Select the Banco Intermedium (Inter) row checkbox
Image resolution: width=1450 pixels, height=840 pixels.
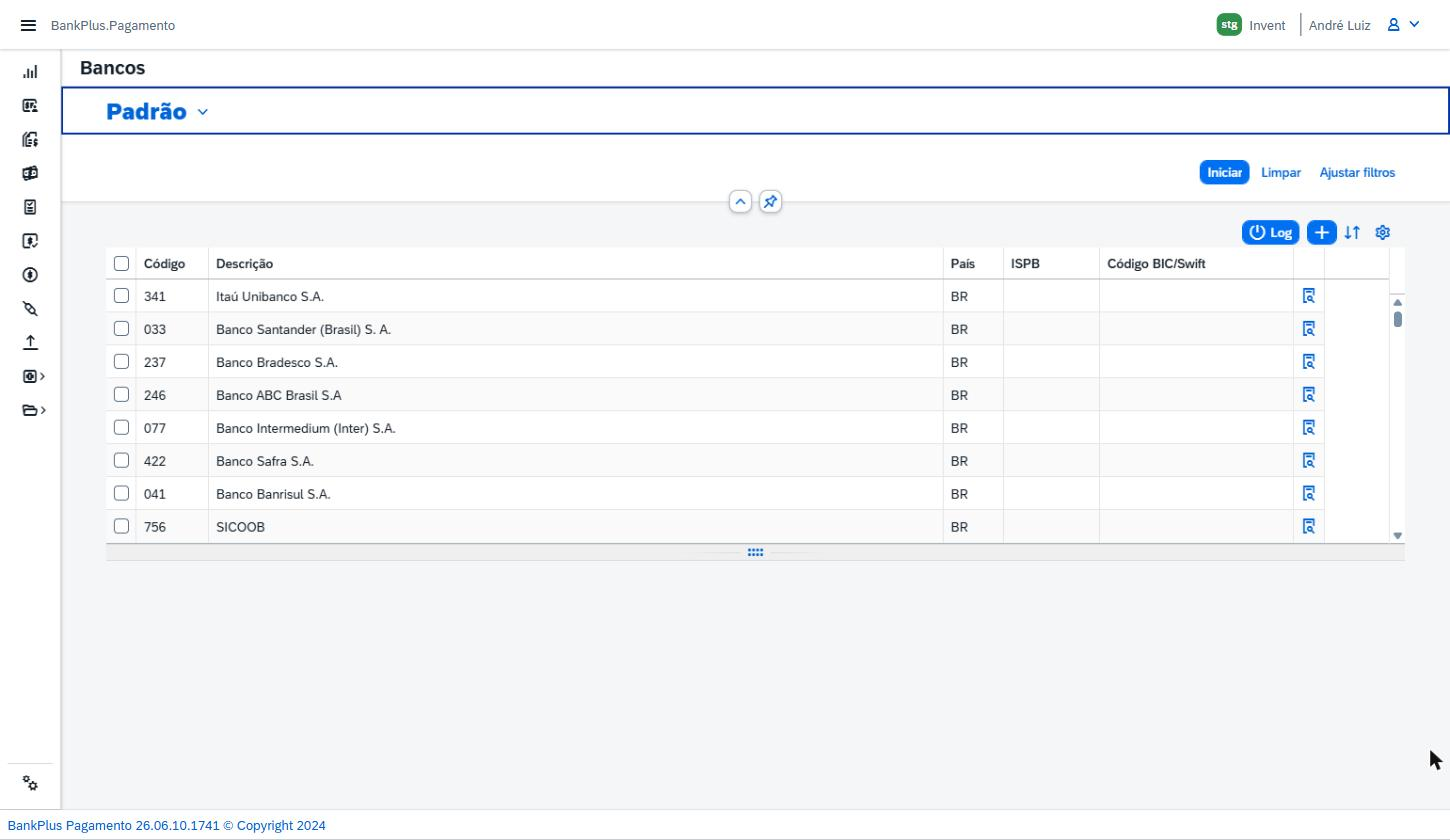coord(121,428)
